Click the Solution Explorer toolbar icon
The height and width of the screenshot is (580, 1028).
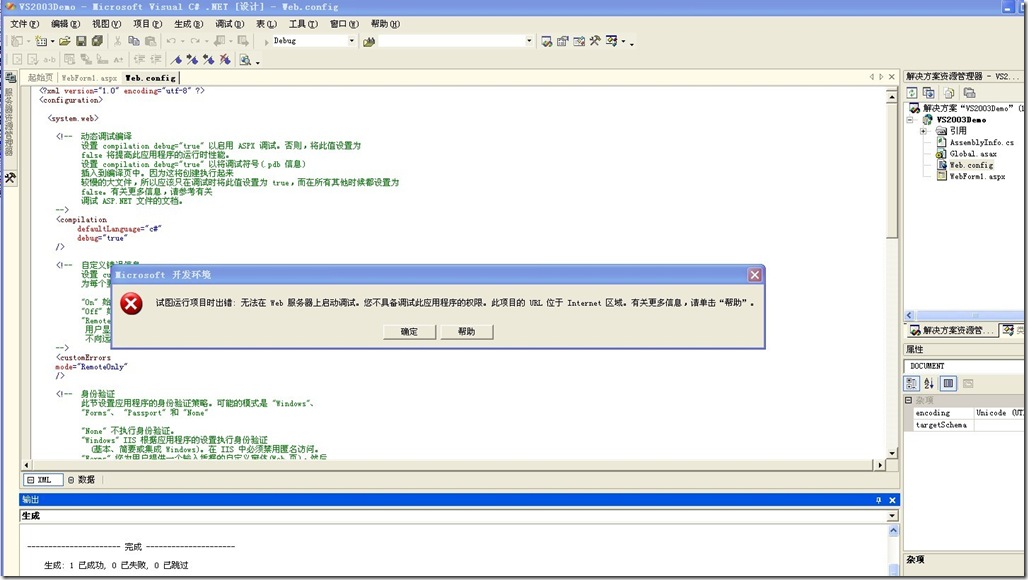coord(547,41)
